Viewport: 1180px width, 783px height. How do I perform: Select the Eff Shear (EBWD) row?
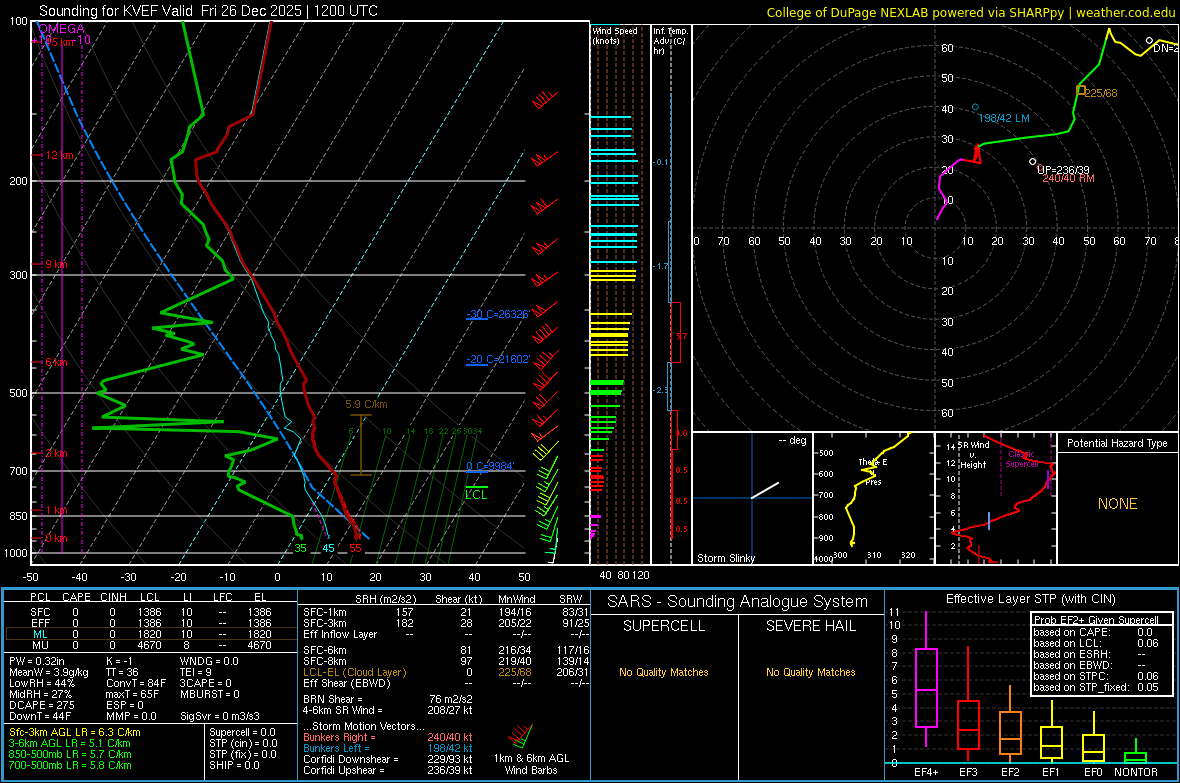[x=446, y=683]
